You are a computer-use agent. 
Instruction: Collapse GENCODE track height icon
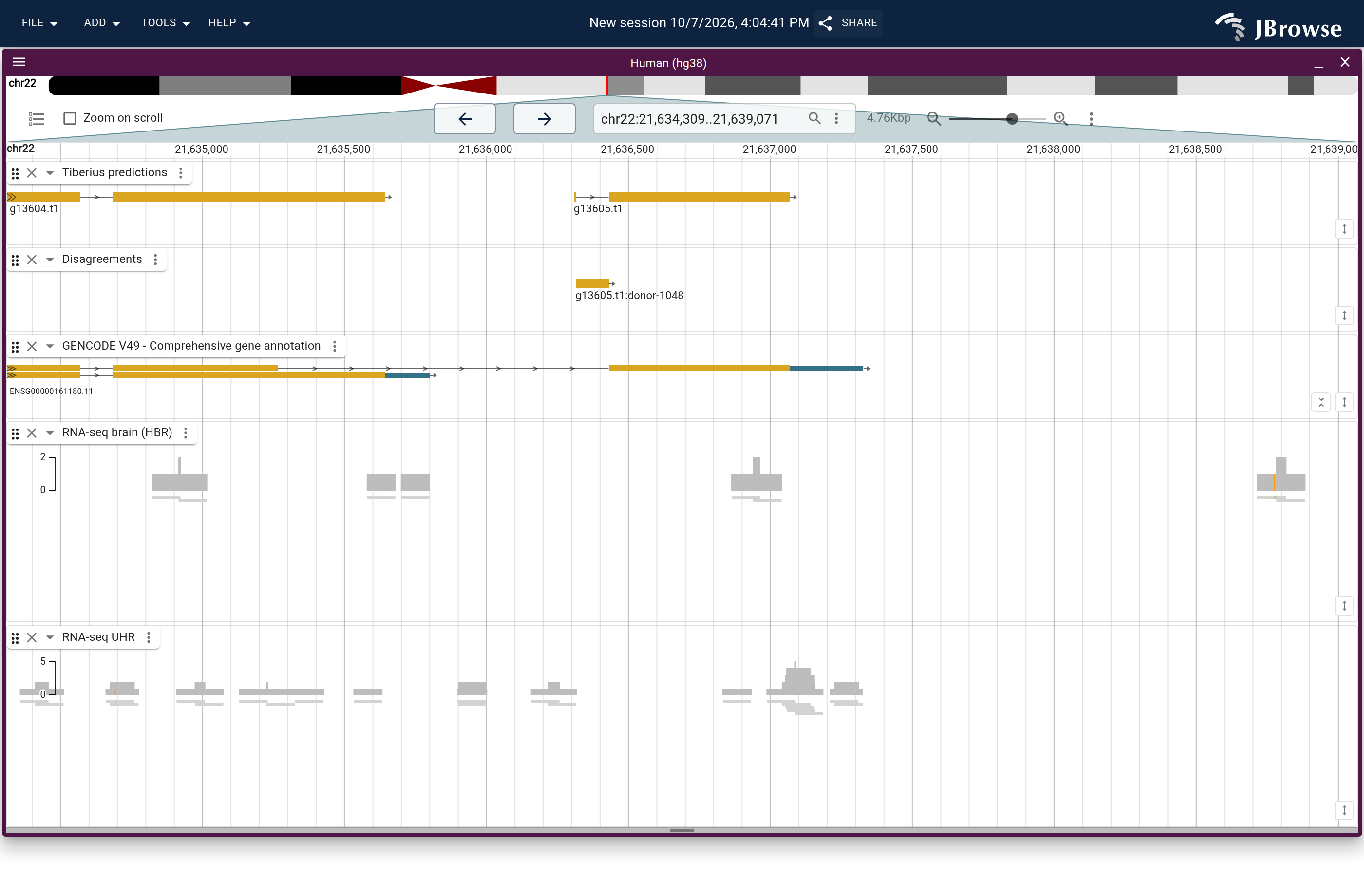coord(1321,402)
